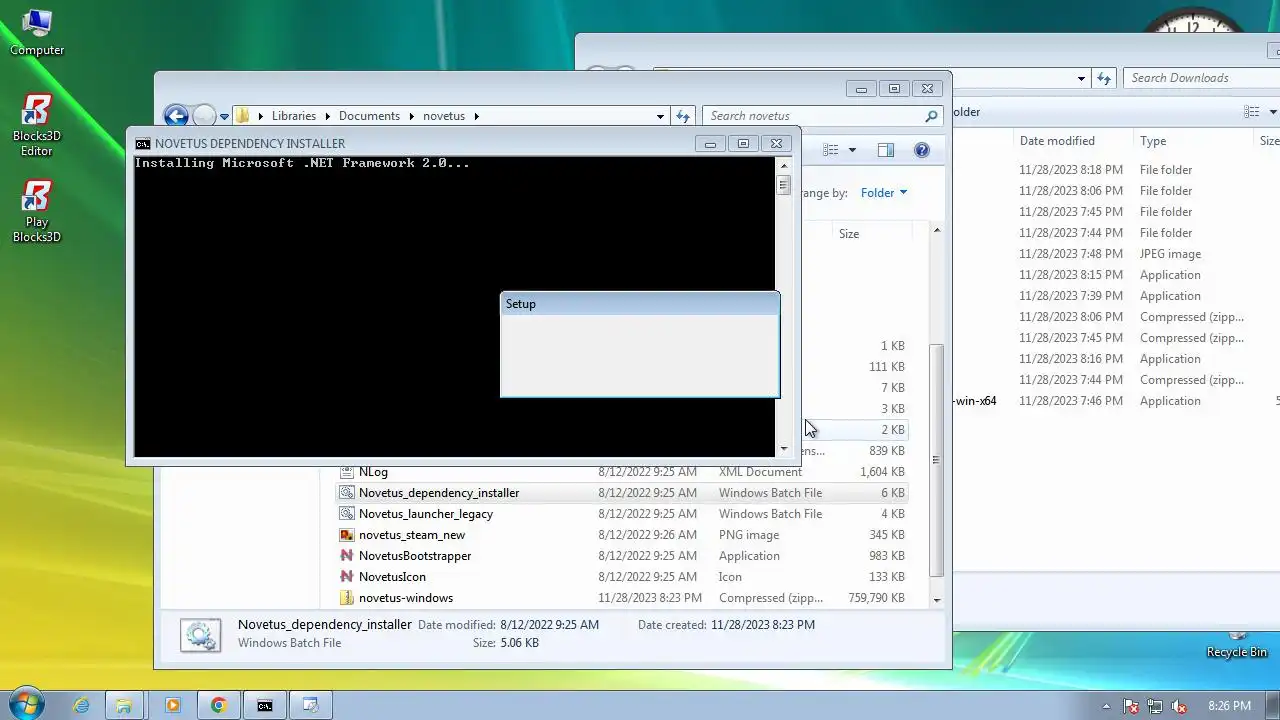Screen dimensions: 1280x720
Task: Click the Setup dialog title bar
Action: [640, 304]
